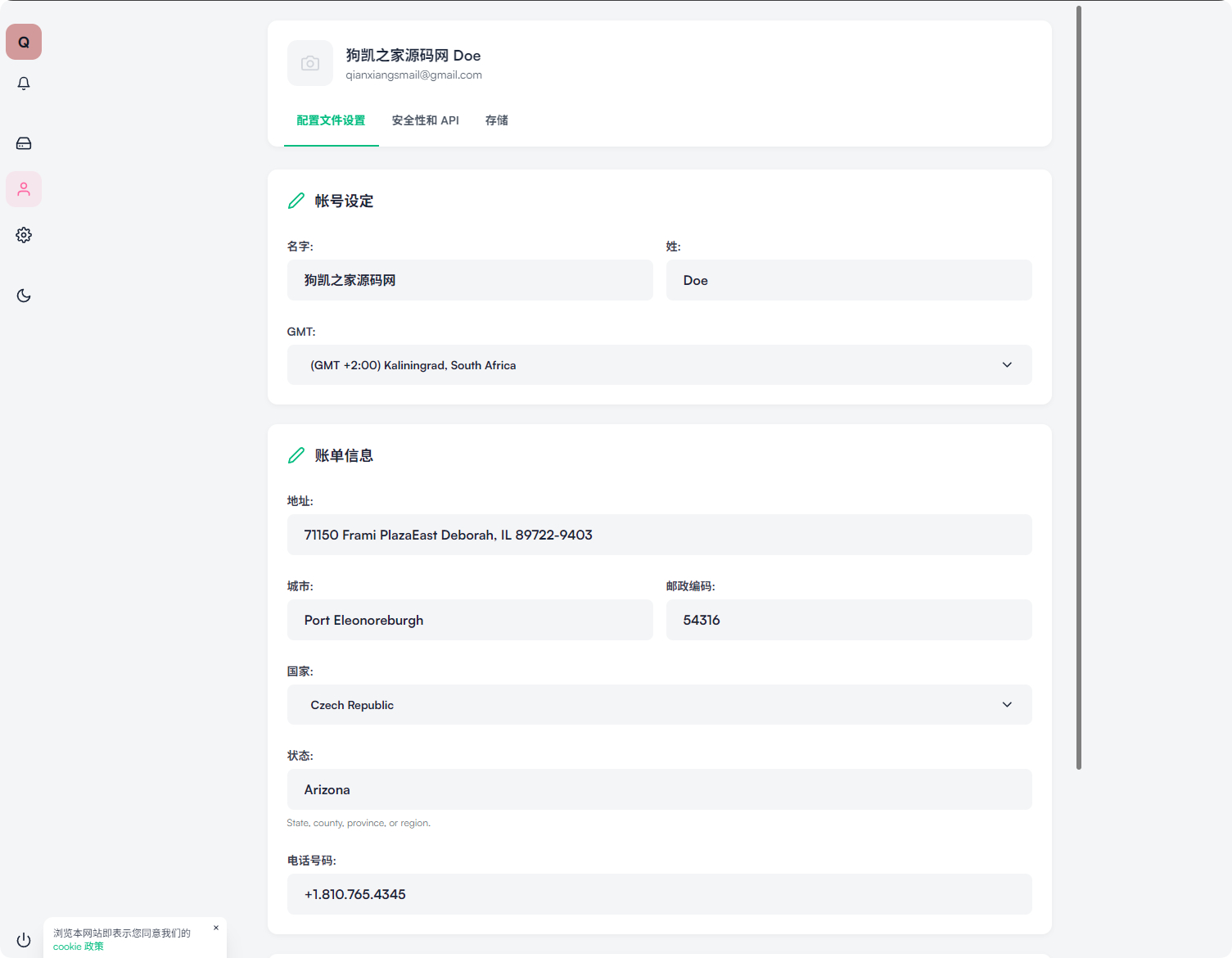Switch to 存储 tab

(496, 120)
